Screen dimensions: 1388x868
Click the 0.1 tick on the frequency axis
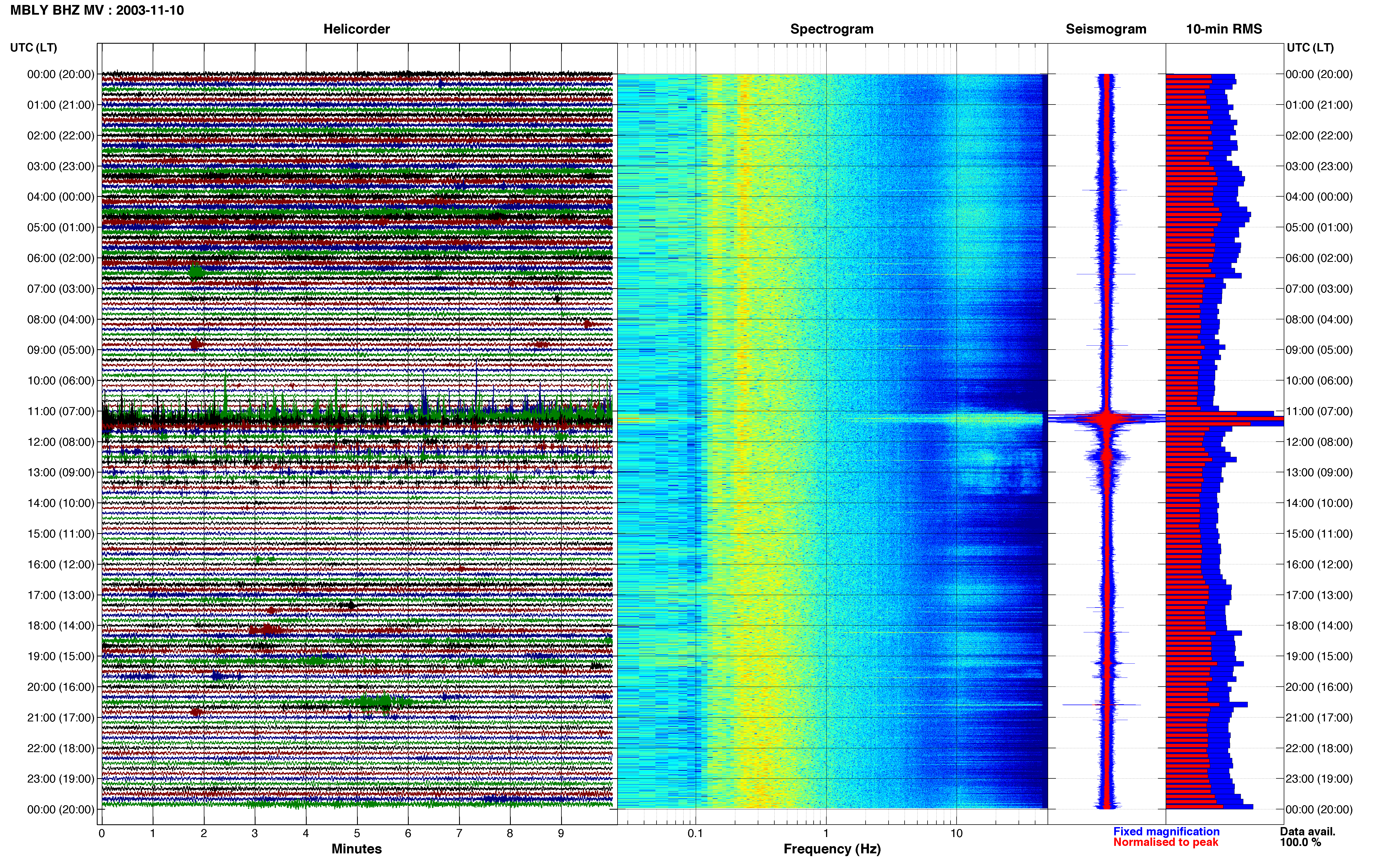point(695,833)
